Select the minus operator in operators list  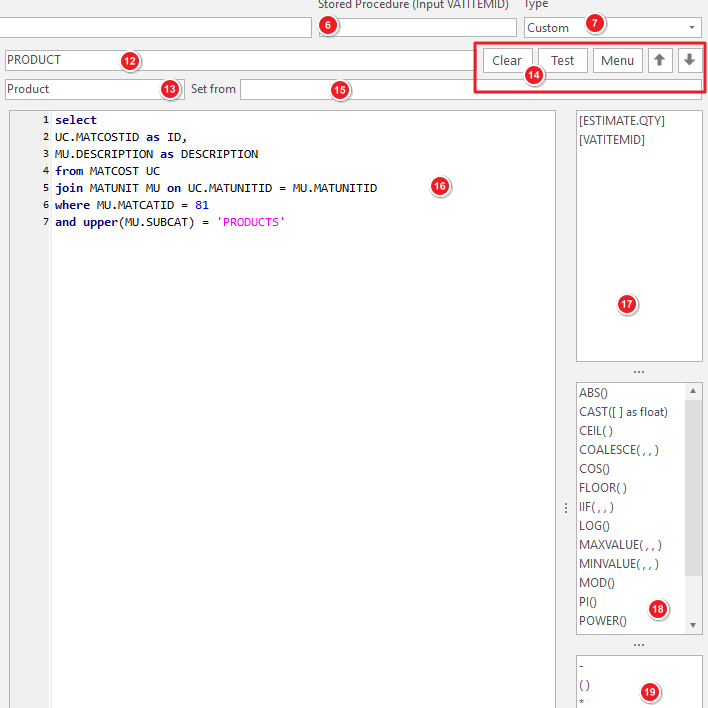tap(582, 666)
